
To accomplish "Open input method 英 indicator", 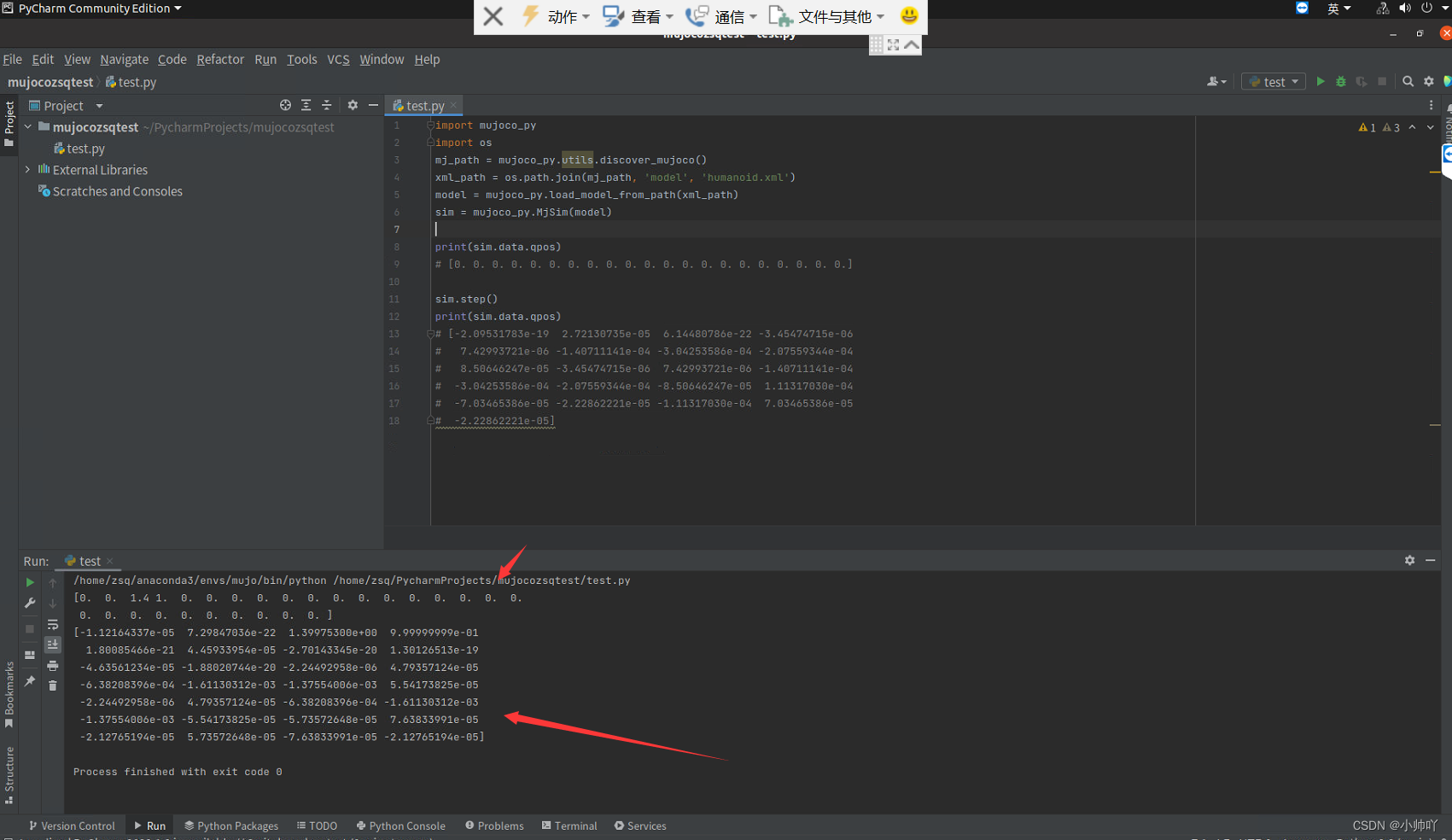I will coord(1338,9).
